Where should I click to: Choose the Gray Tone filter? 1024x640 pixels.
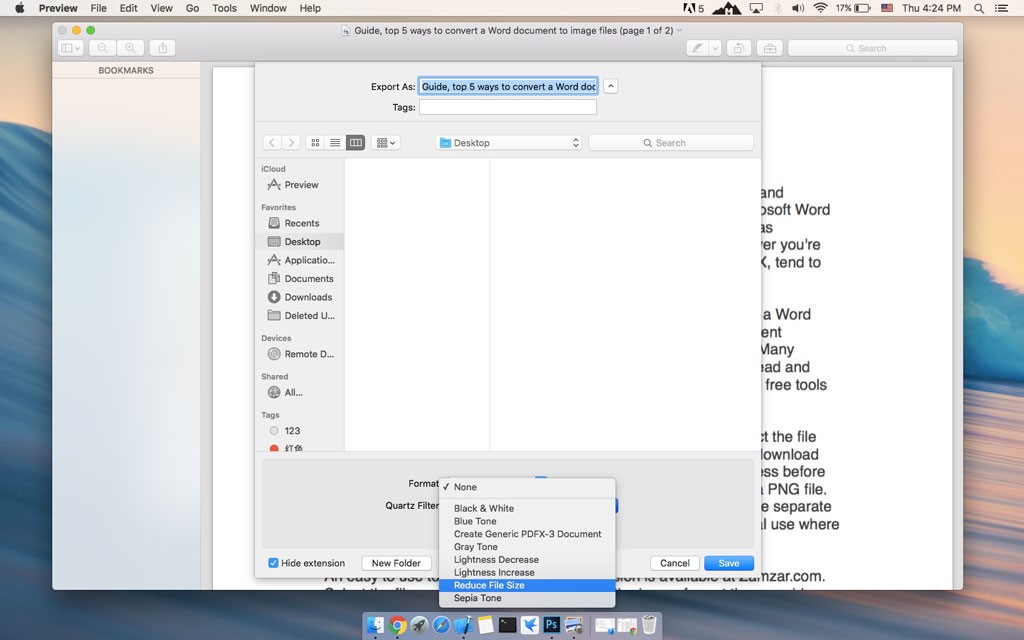[527, 547]
